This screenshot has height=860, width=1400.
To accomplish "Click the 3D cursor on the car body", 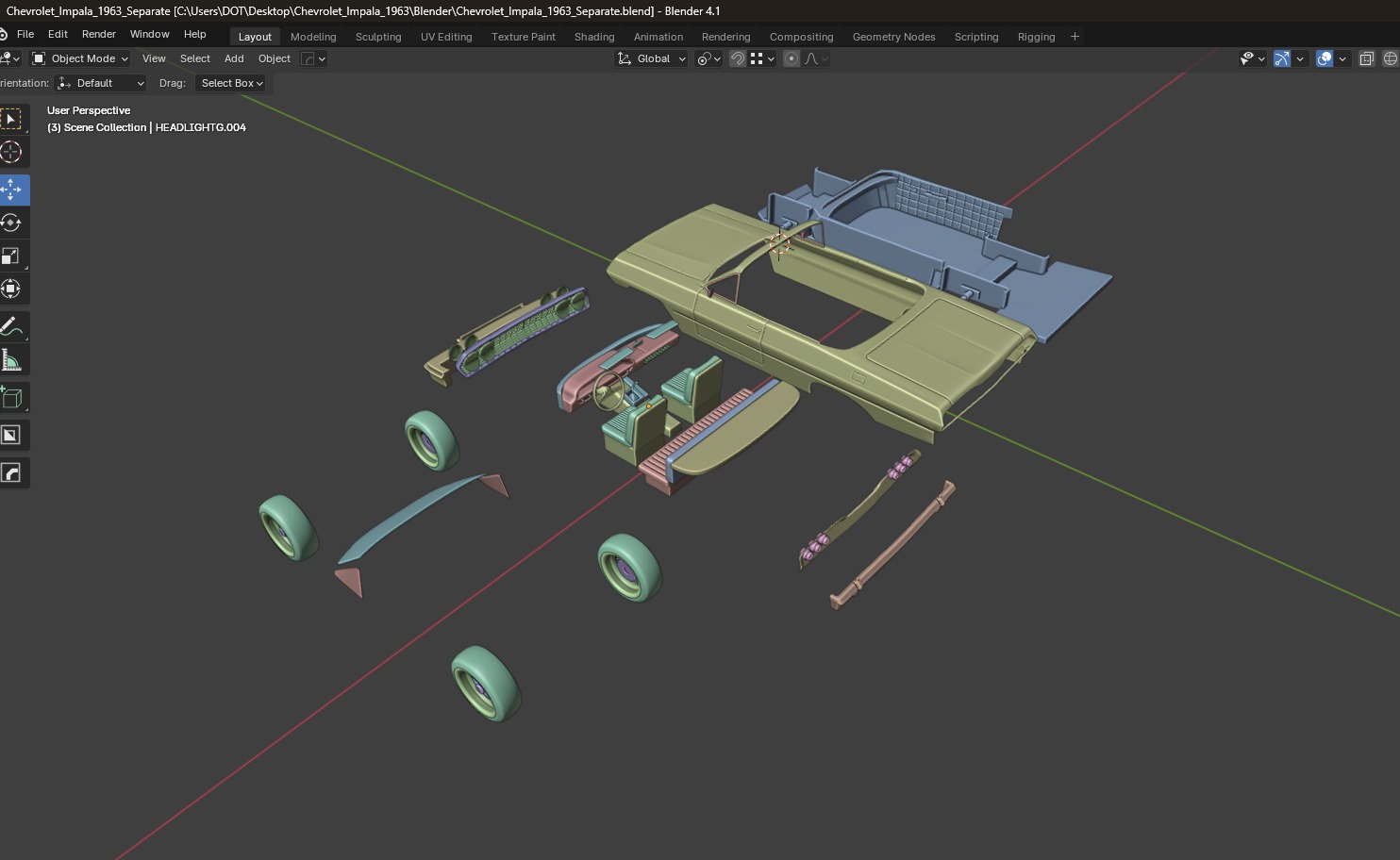I will pos(779,244).
